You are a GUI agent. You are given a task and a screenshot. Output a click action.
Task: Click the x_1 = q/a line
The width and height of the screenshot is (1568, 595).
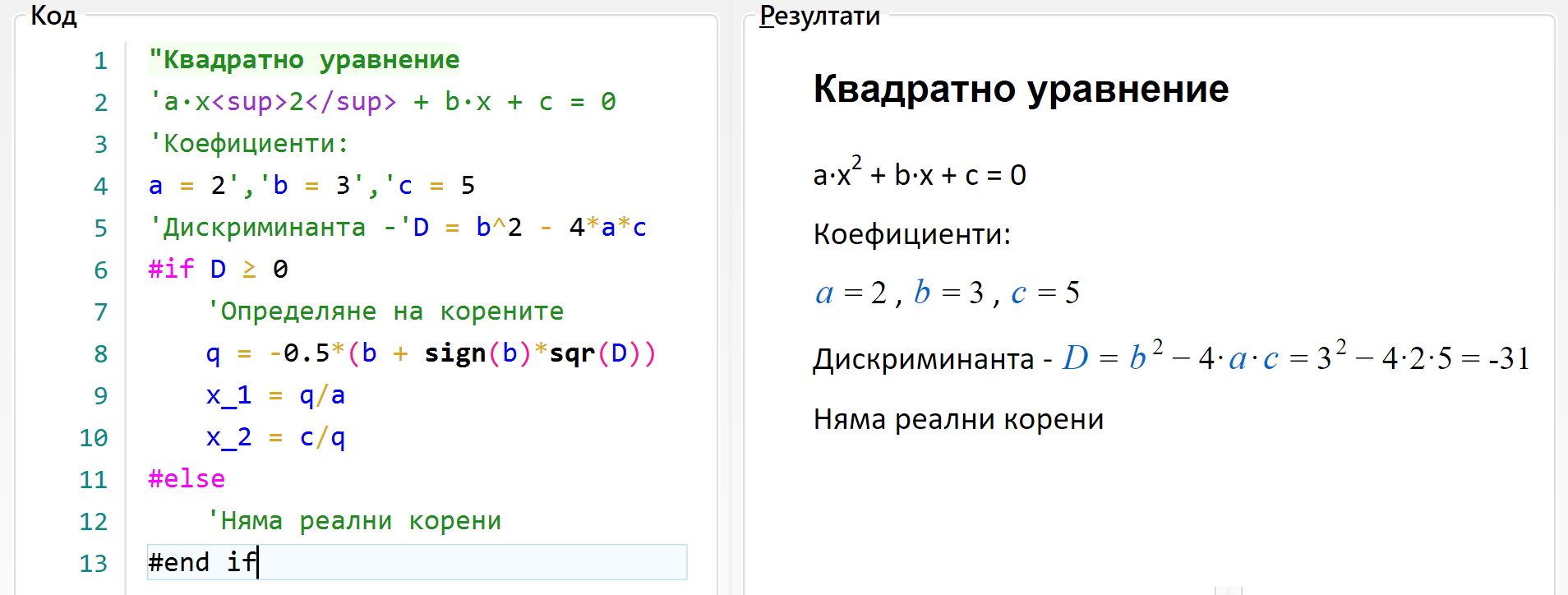[x=275, y=395]
